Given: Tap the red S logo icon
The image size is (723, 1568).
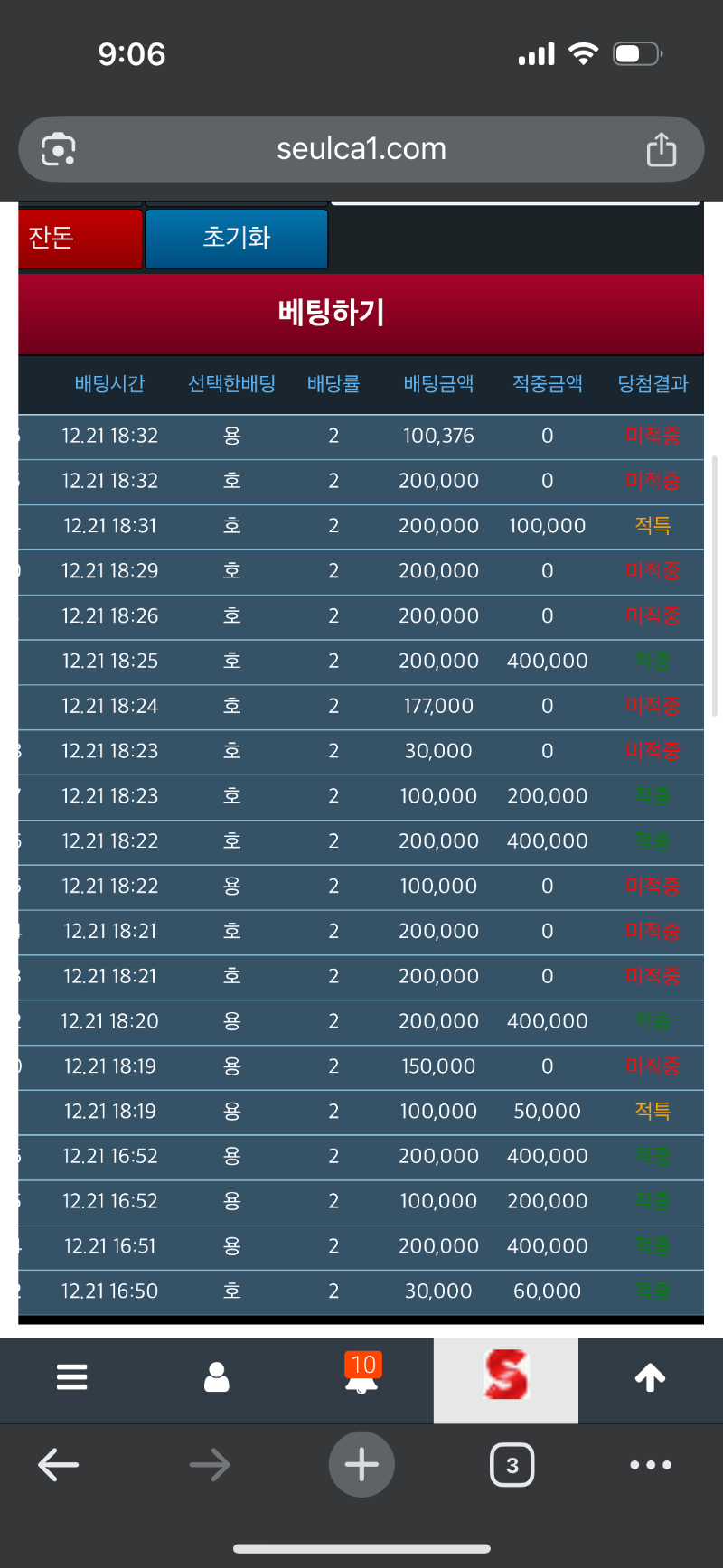Looking at the screenshot, I should [x=506, y=1377].
